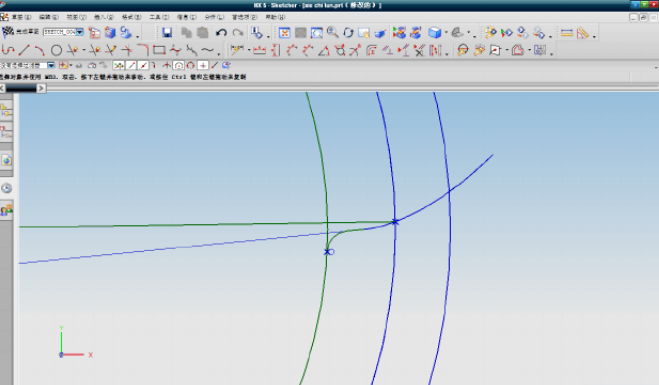
Task: Toggle the End Point snap option
Action: click(x=132, y=65)
